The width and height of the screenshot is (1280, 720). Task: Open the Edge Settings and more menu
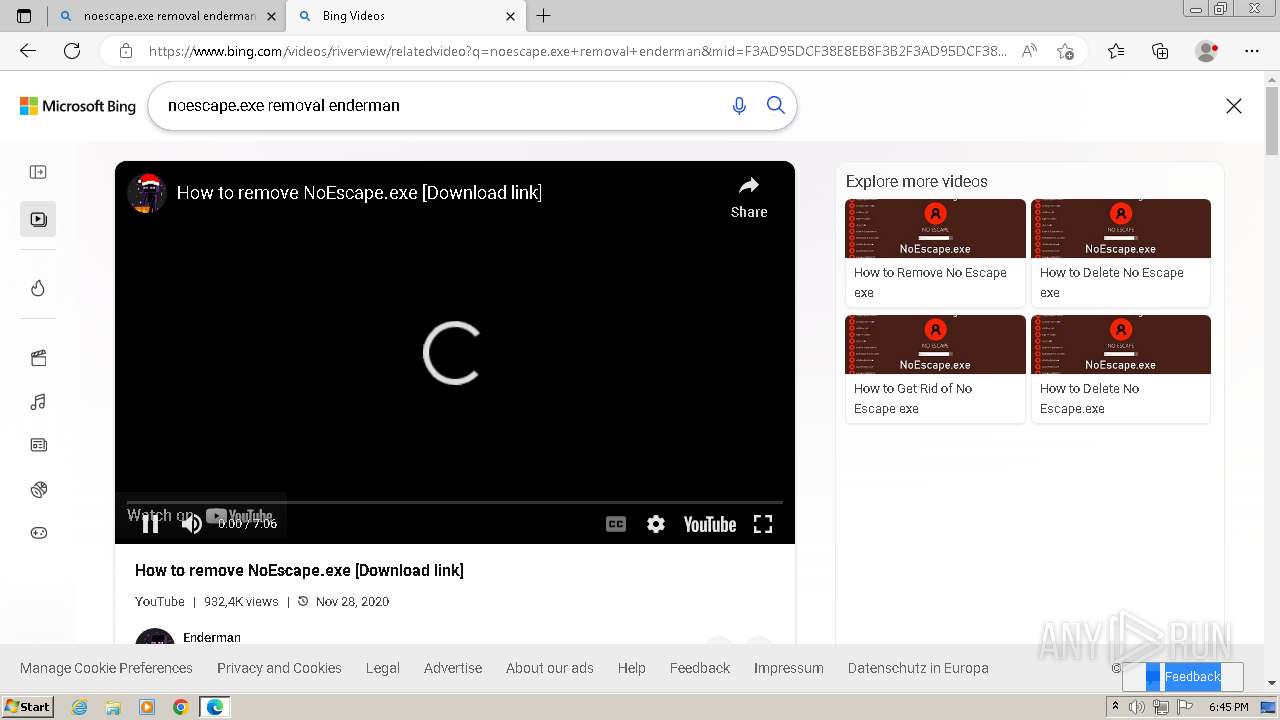point(1252,51)
